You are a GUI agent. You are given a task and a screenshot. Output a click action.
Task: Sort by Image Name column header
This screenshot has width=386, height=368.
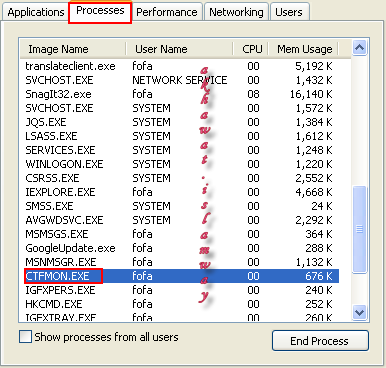[73, 49]
